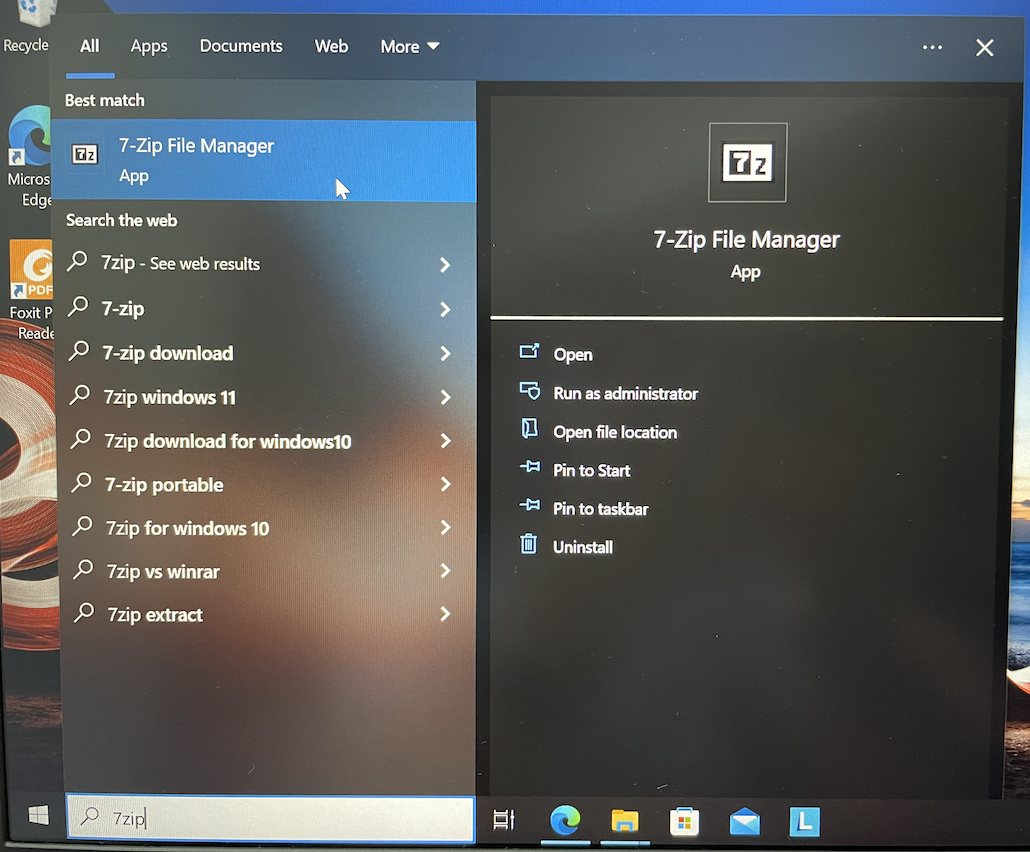Open File Explorer from the taskbar
1030x852 pixels.
click(x=625, y=820)
